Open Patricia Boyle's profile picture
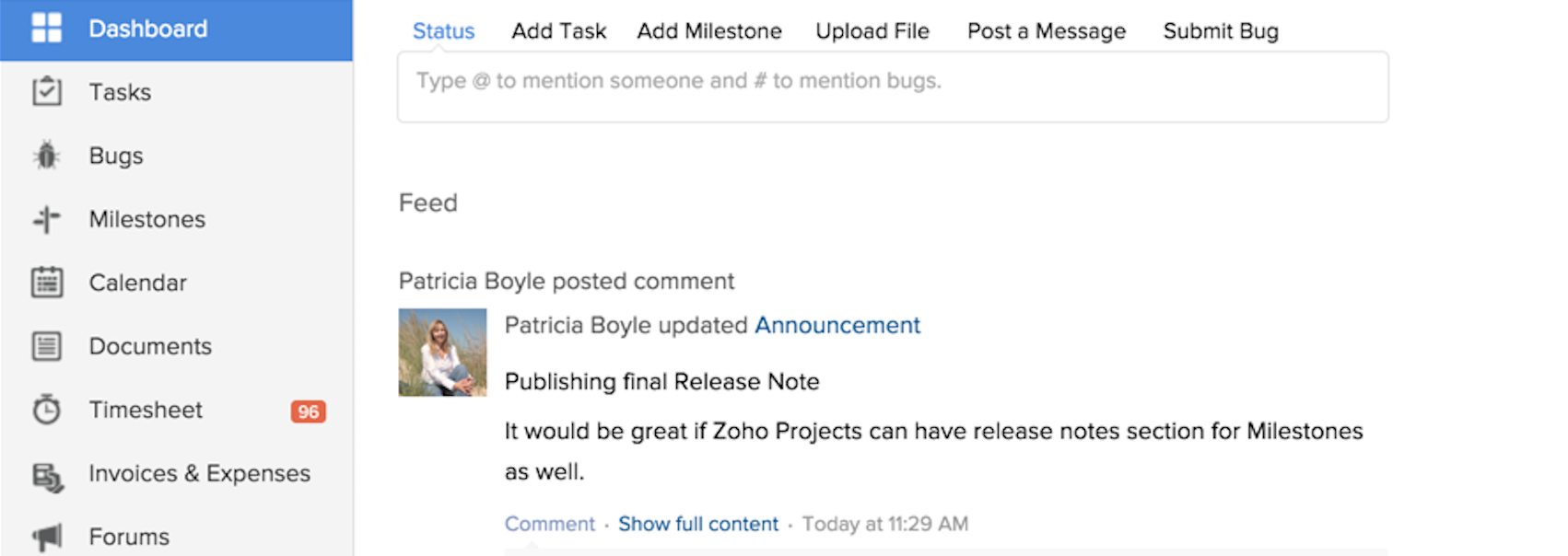The image size is (1568, 556). (x=442, y=352)
